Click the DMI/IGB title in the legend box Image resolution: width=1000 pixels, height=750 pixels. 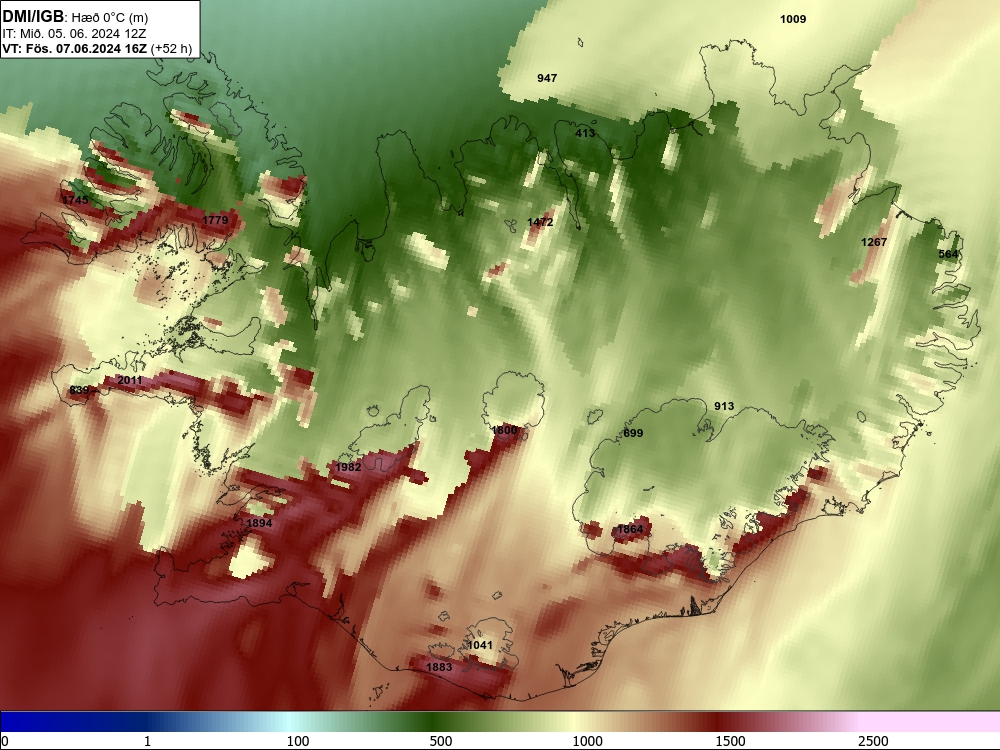pyautogui.click(x=33, y=17)
